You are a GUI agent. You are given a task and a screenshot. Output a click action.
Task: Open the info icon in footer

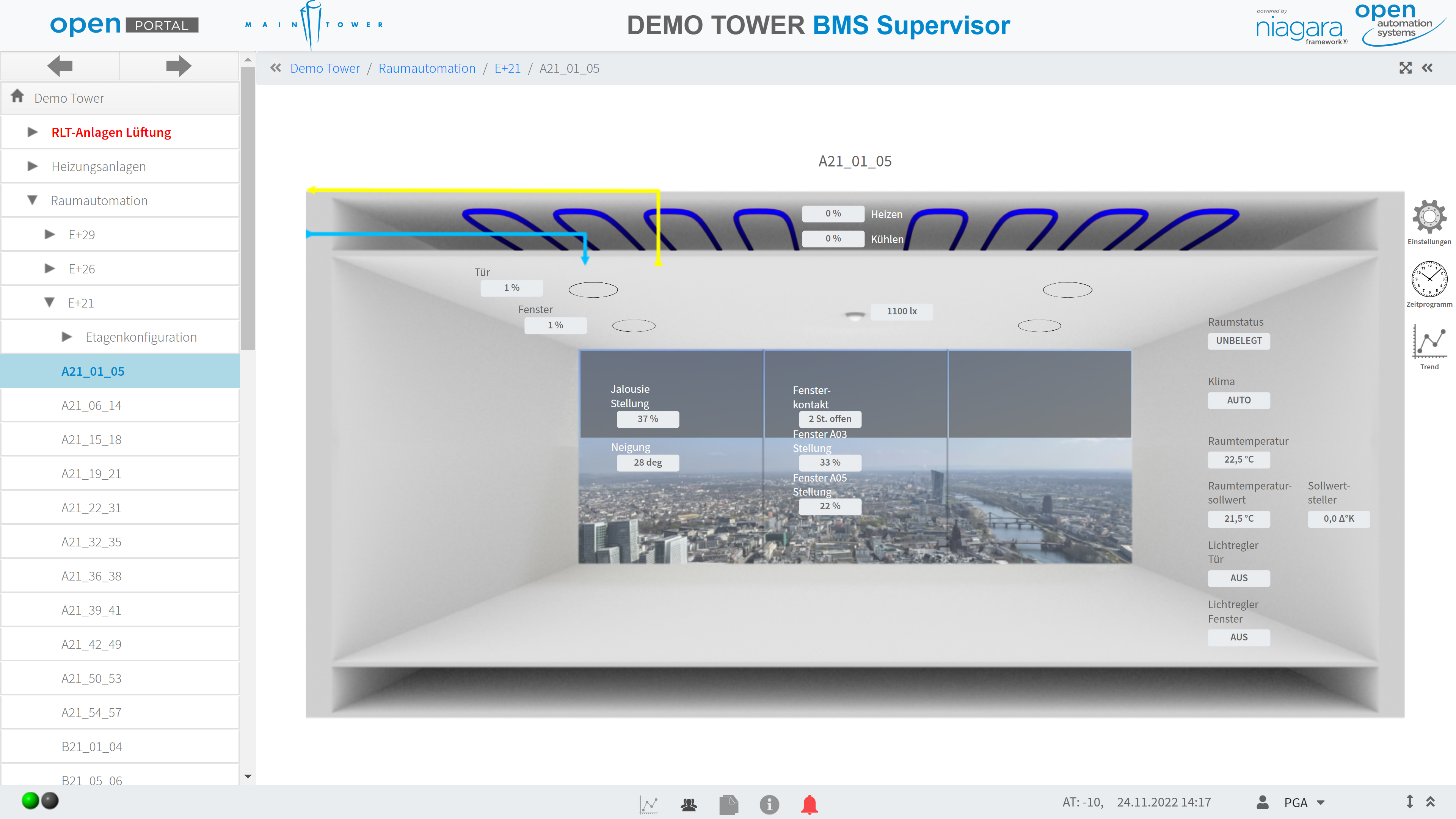(x=769, y=803)
